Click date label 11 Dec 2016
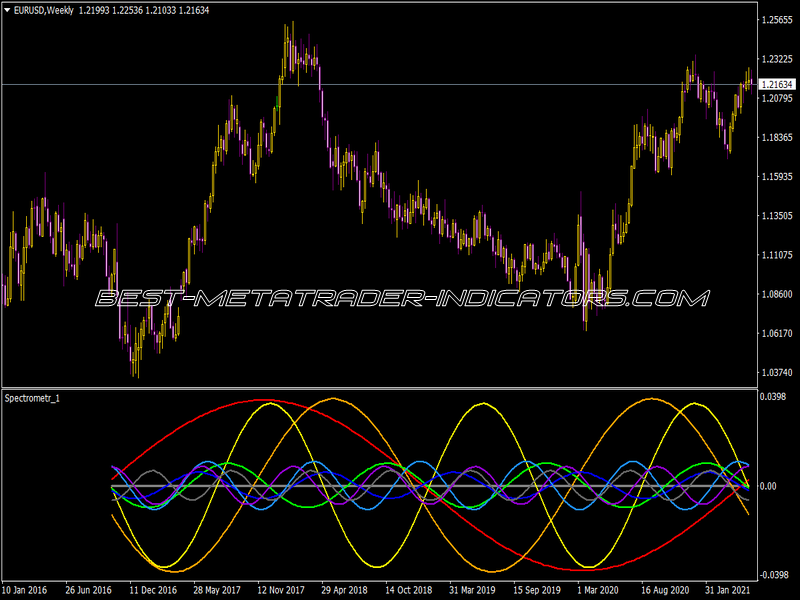Screen dimensions: 800x600 coord(153,590)
